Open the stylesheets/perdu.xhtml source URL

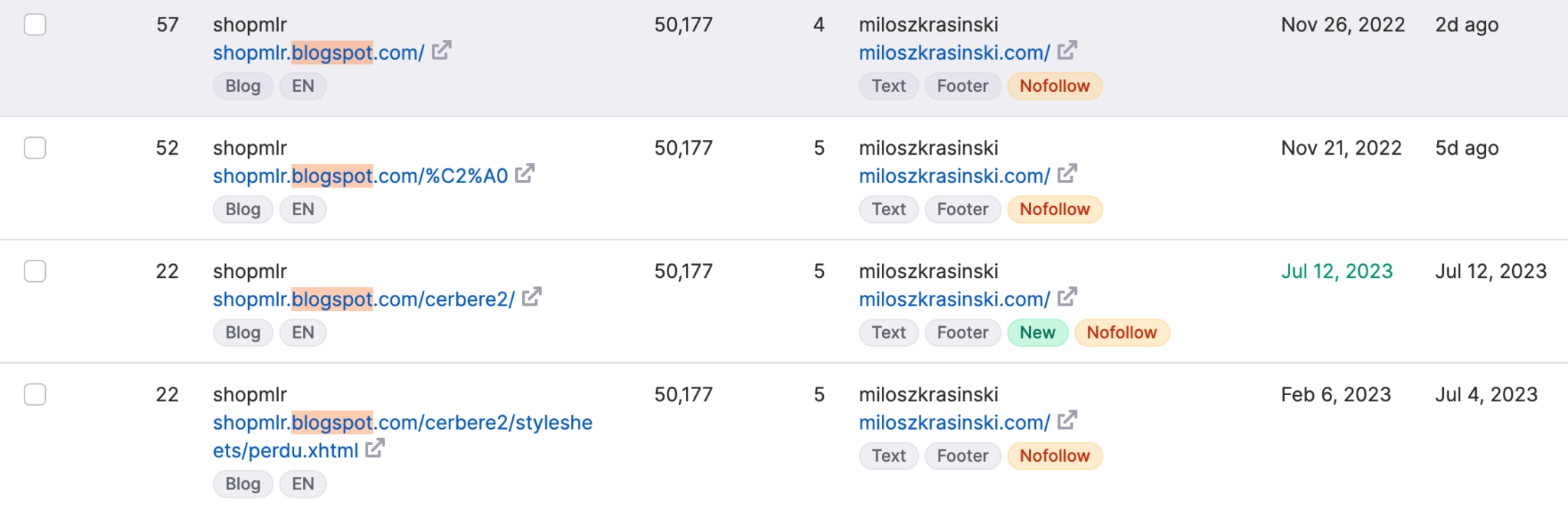(403, 436)
